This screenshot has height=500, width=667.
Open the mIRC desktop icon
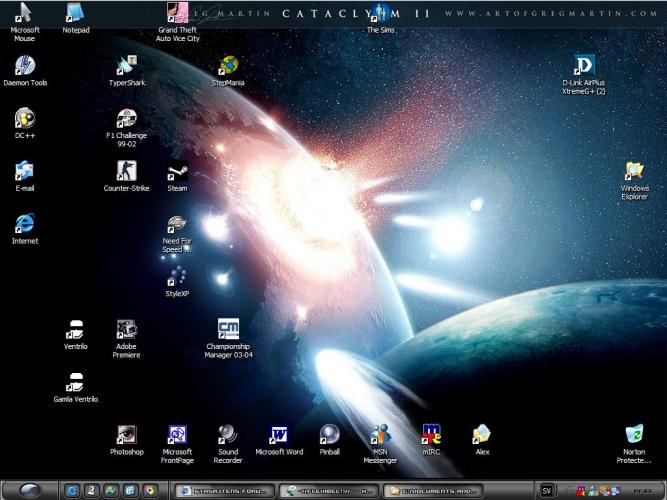pos(432,434)
